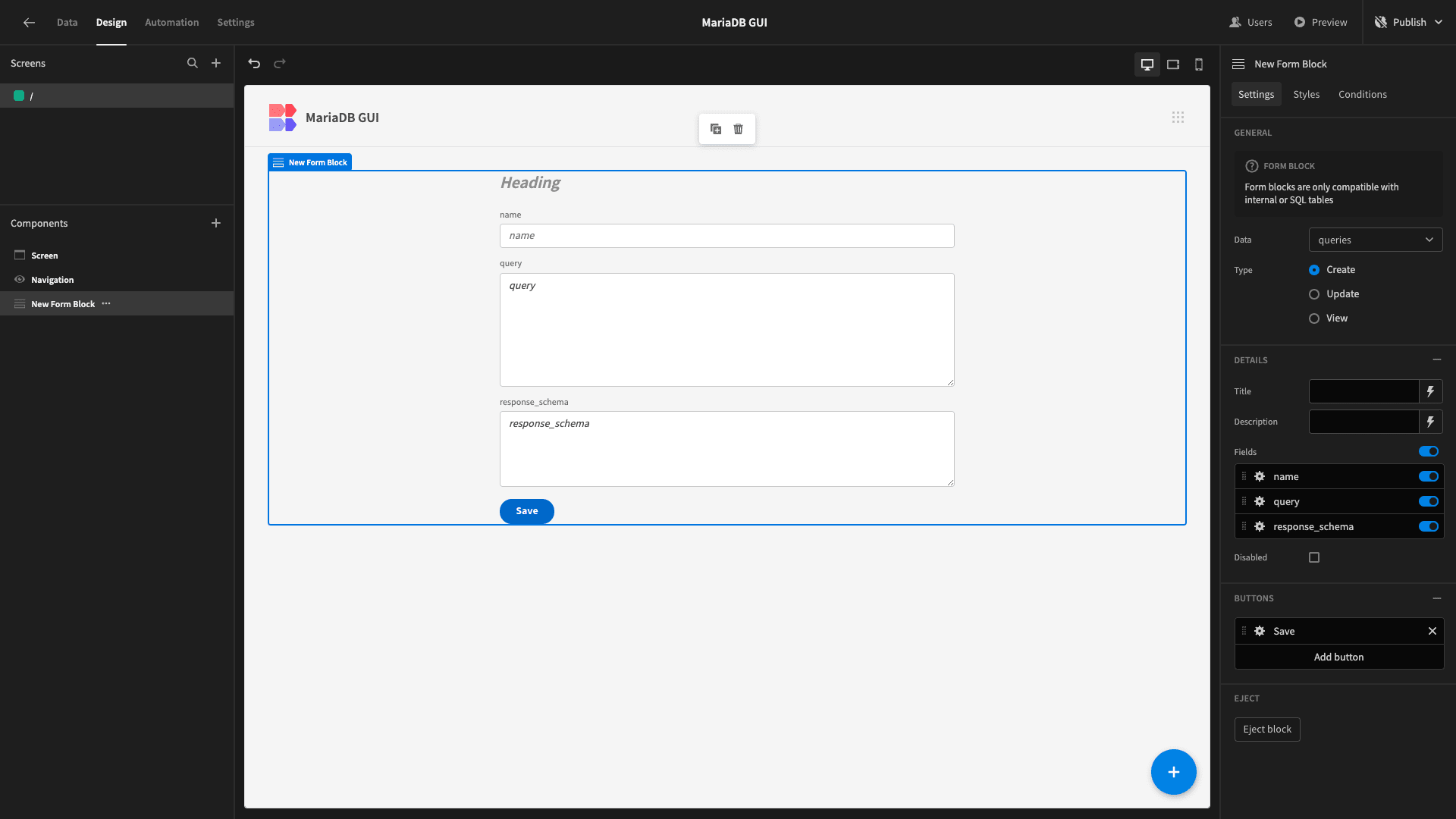Toggle the response_schema field switch
The height and width of the screenshot is (819, 1456).
[x=1429, y=527]
